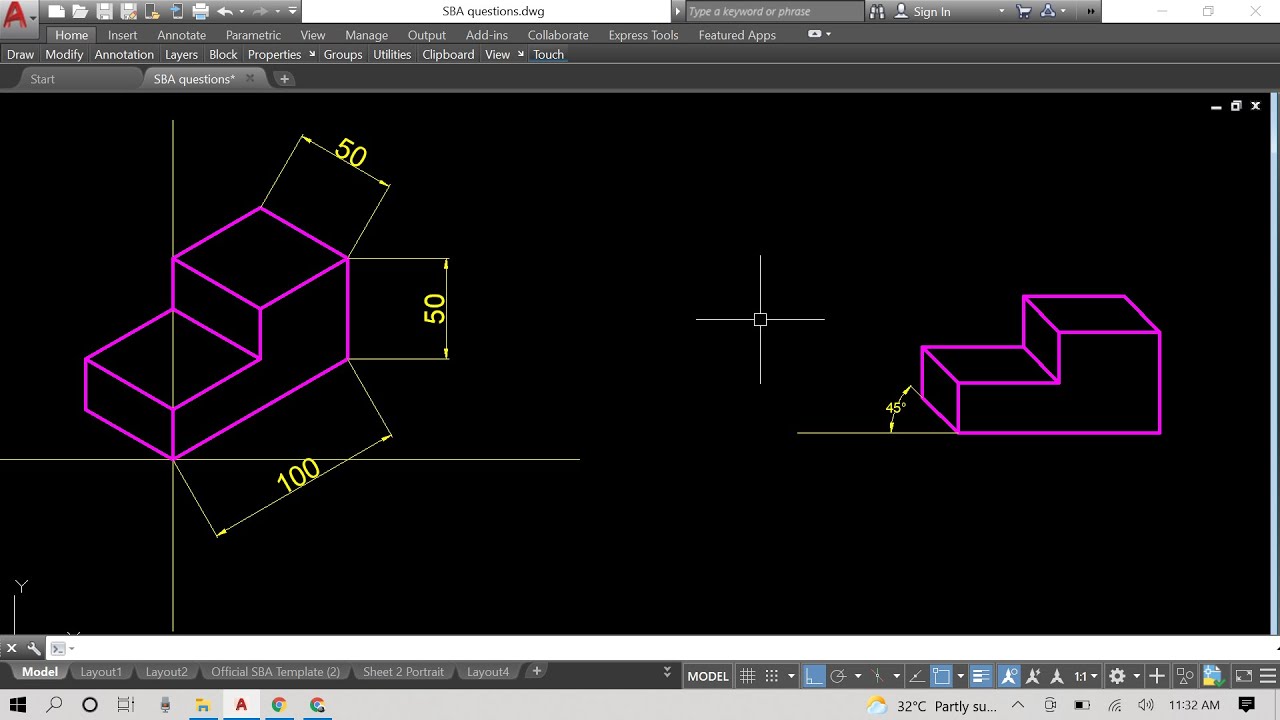Click the binoculars search icon
This screenshot has width=1280, height=720.
877,12
